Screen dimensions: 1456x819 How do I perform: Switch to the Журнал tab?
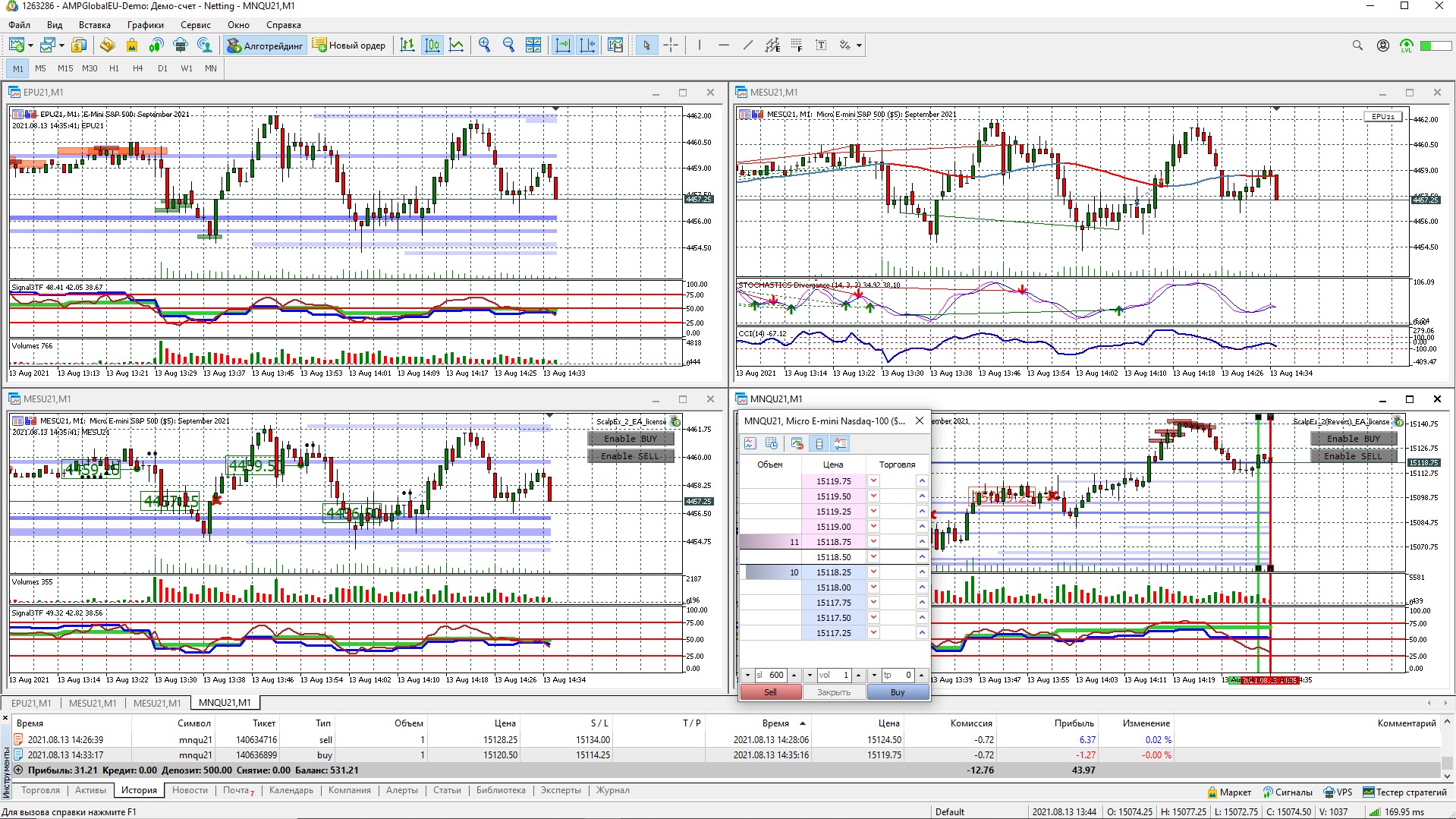tap(612, 790)
